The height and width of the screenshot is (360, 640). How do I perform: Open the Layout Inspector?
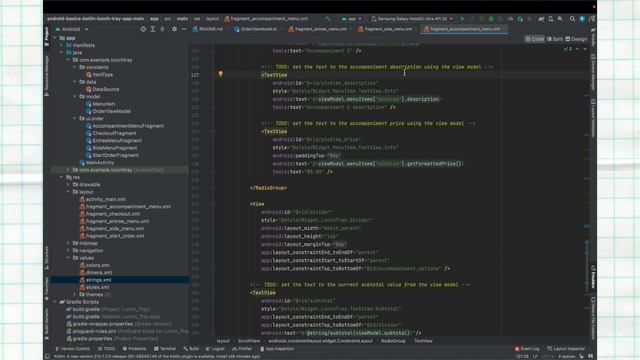coord(566,349)
